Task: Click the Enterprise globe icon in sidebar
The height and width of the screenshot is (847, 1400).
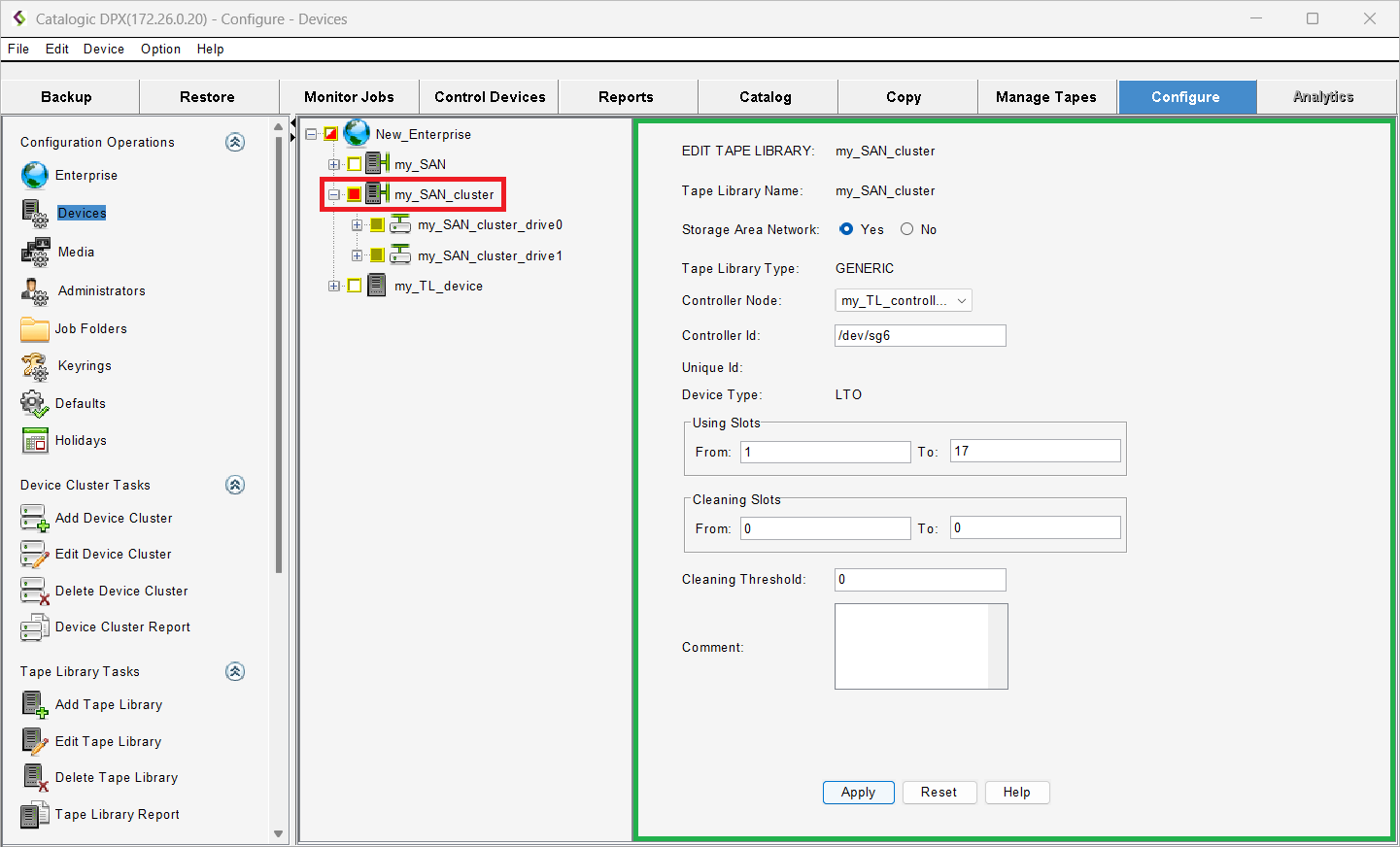Action: click(x=35, y=175)
